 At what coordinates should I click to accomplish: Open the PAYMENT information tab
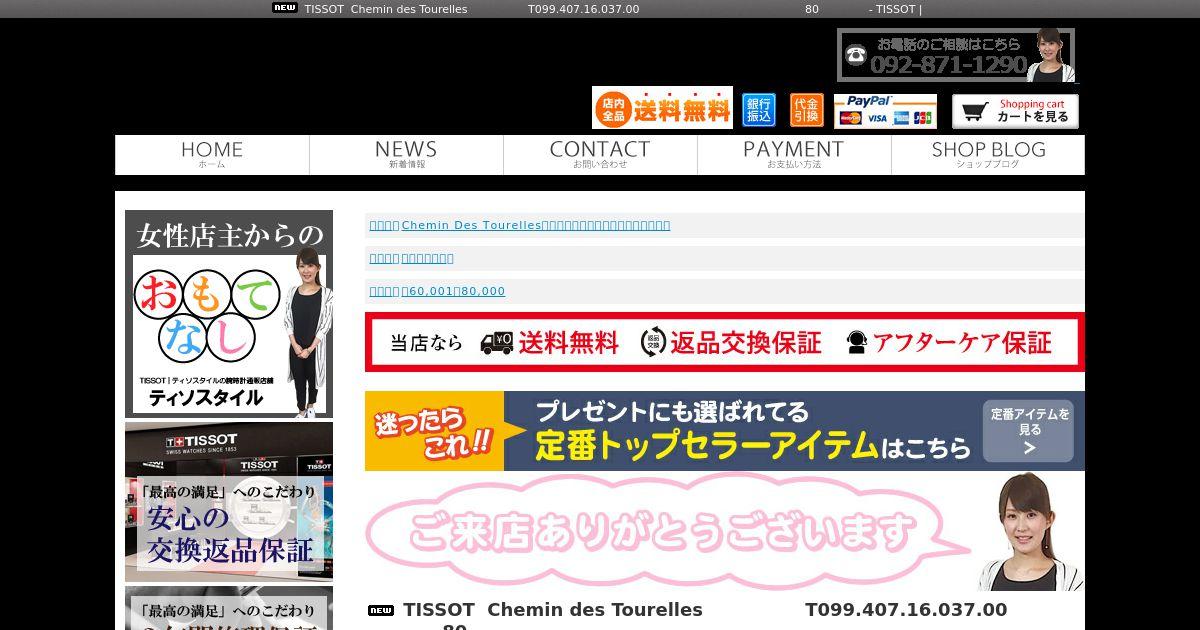[x=794, y=155]
